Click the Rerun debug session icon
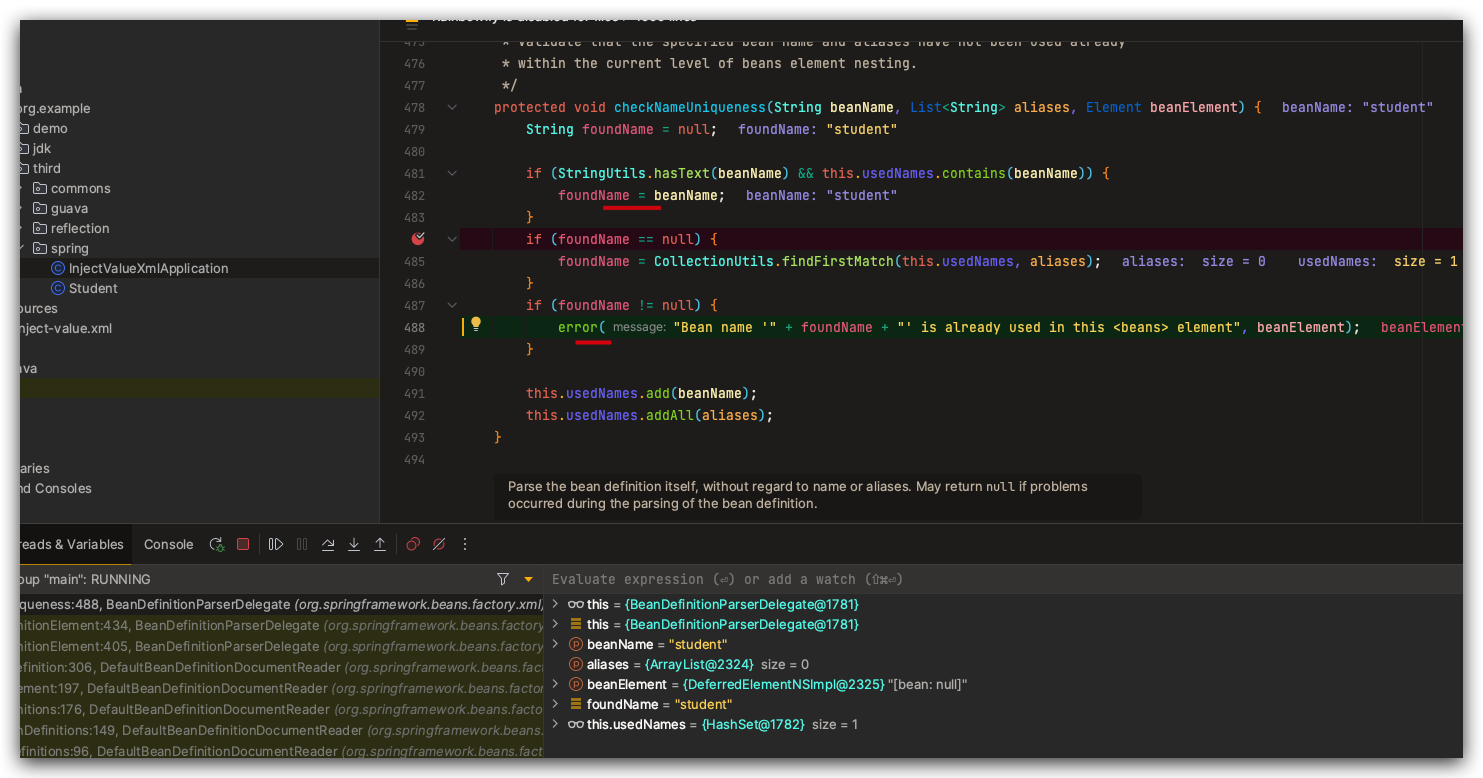Screen dimensions: 1483x778 216,544
